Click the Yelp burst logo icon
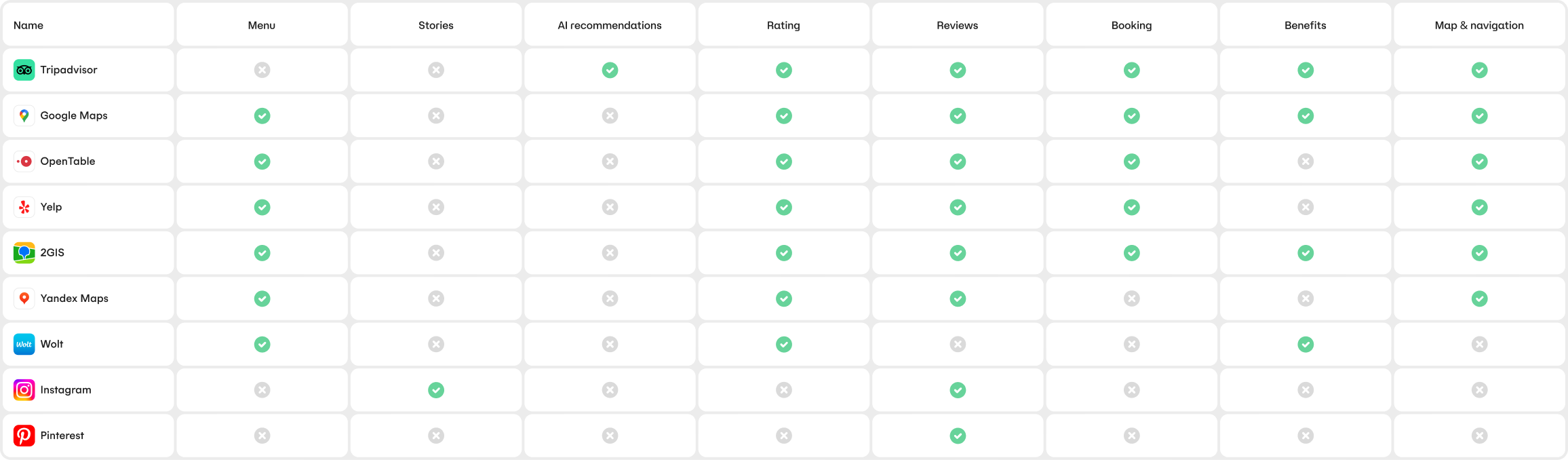The width and height of the screenshot is (1568, 460). [x=24, y=207]
